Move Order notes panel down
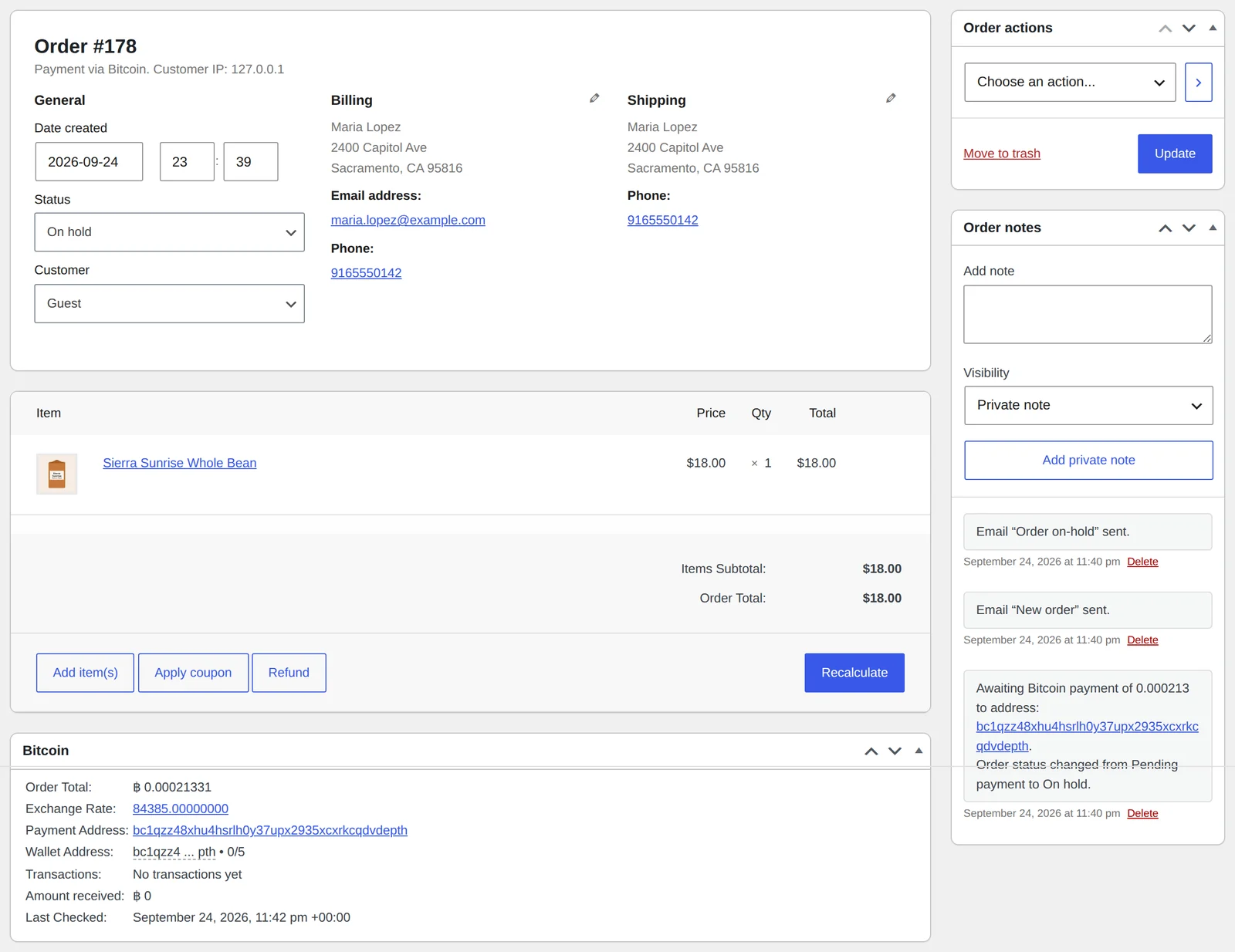The image size is (1235, 952). click(x=1189, y=228)
